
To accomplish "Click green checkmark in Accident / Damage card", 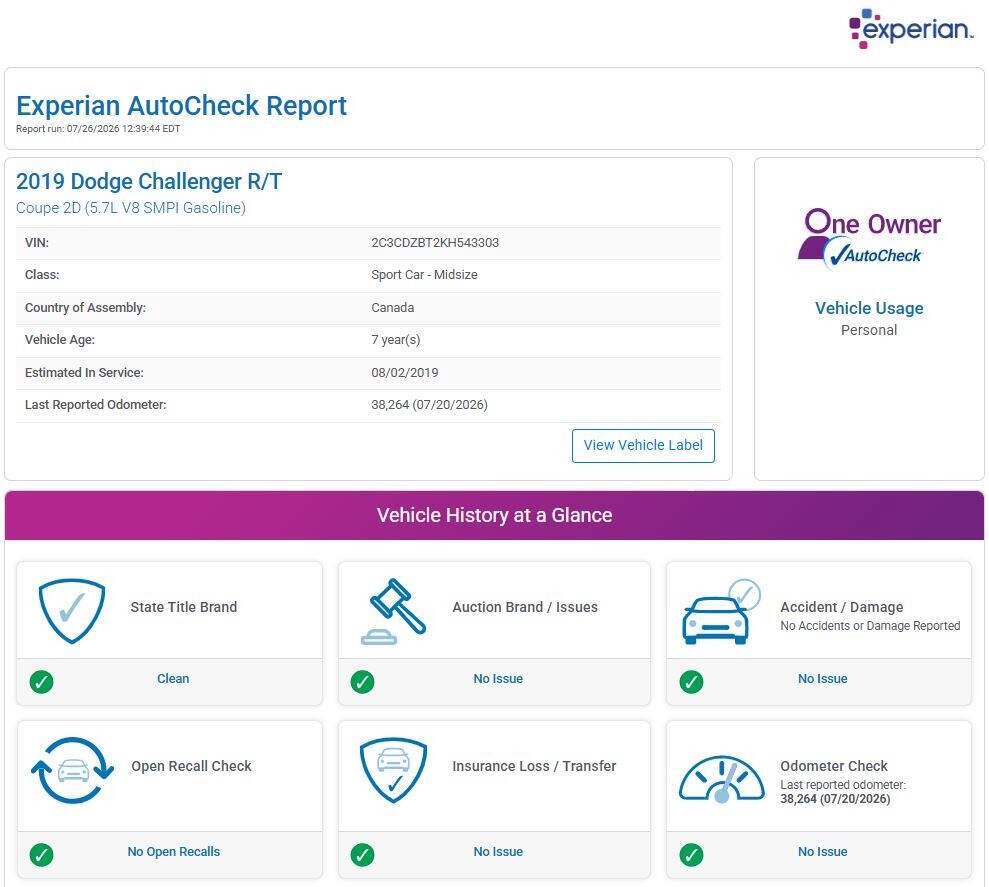I will [x=691, y=681].
